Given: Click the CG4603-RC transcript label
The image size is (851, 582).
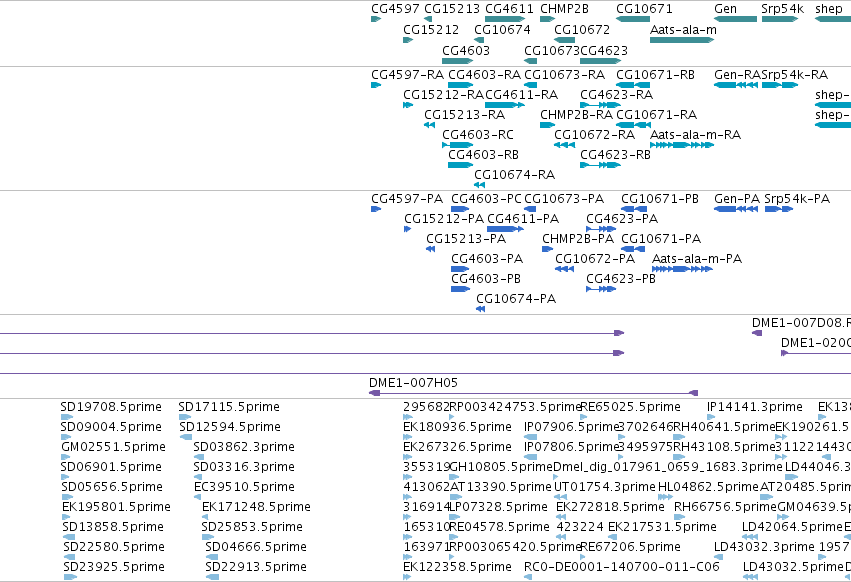Looking at the screenshot, I should coord(478,135).
